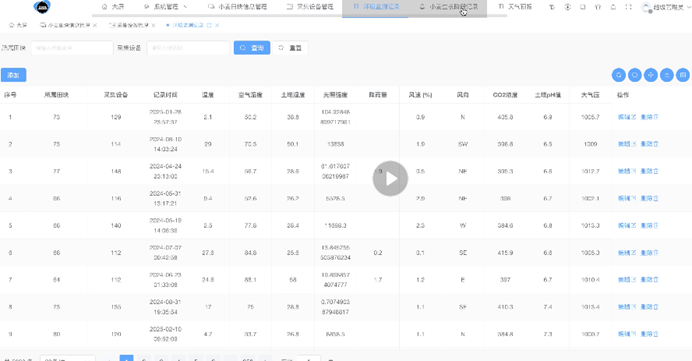Edit record row 5

tap(627, 226)
